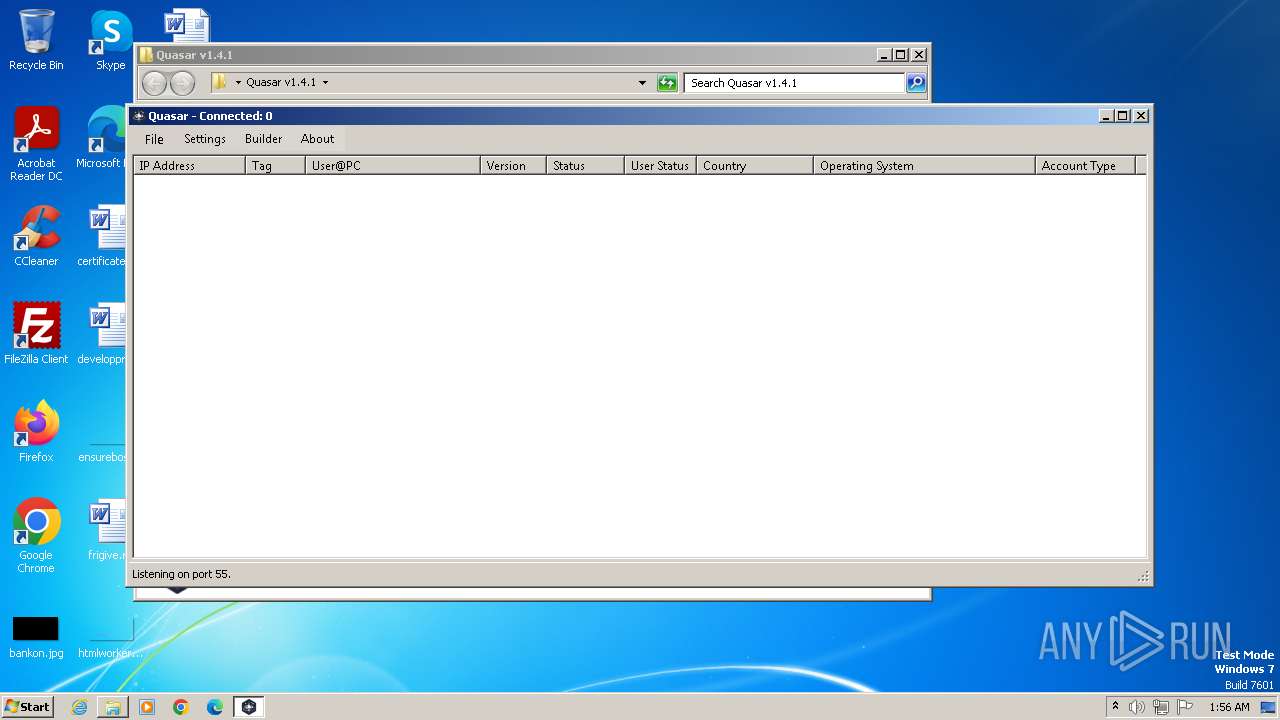
Task: Sort by Version column header
Action: tap(513, 166)
